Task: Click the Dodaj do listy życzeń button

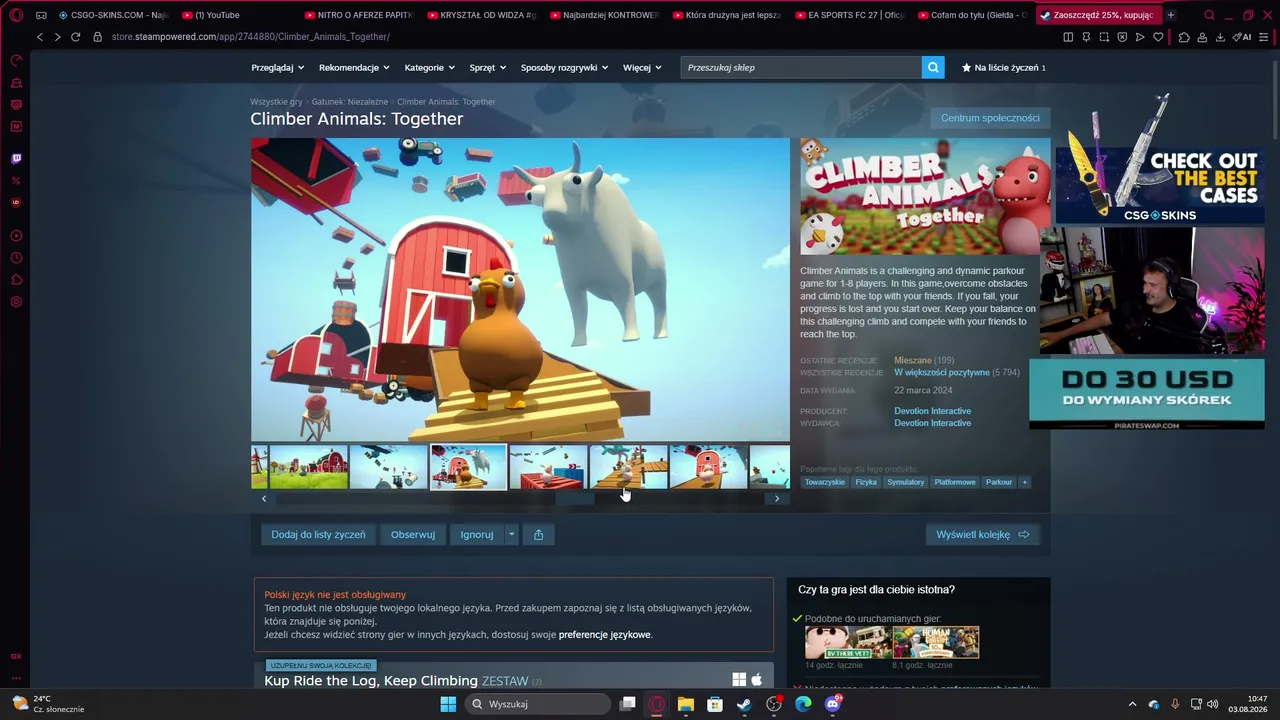Action: coord(318,535)
